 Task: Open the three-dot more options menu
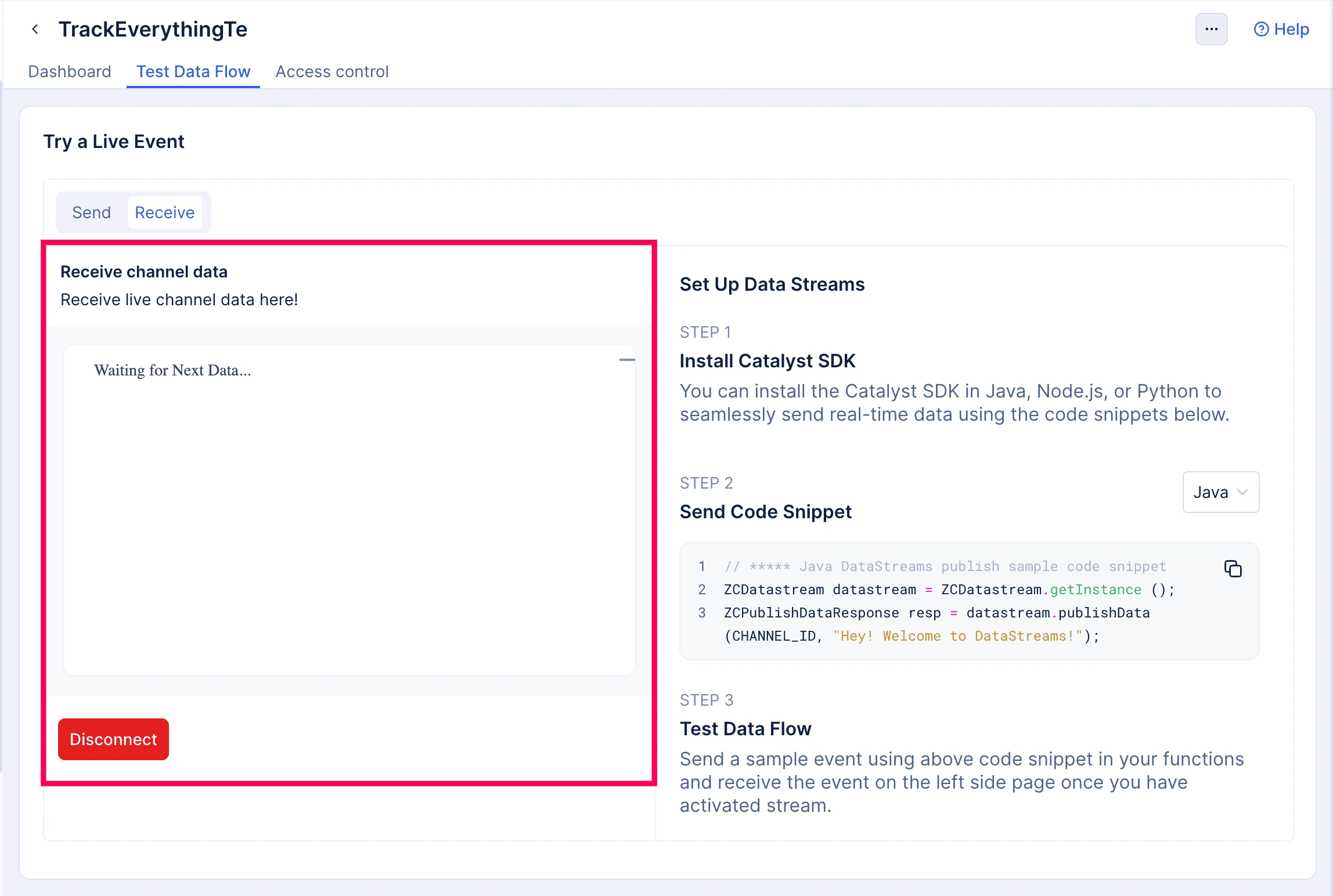click(1211, 29)
